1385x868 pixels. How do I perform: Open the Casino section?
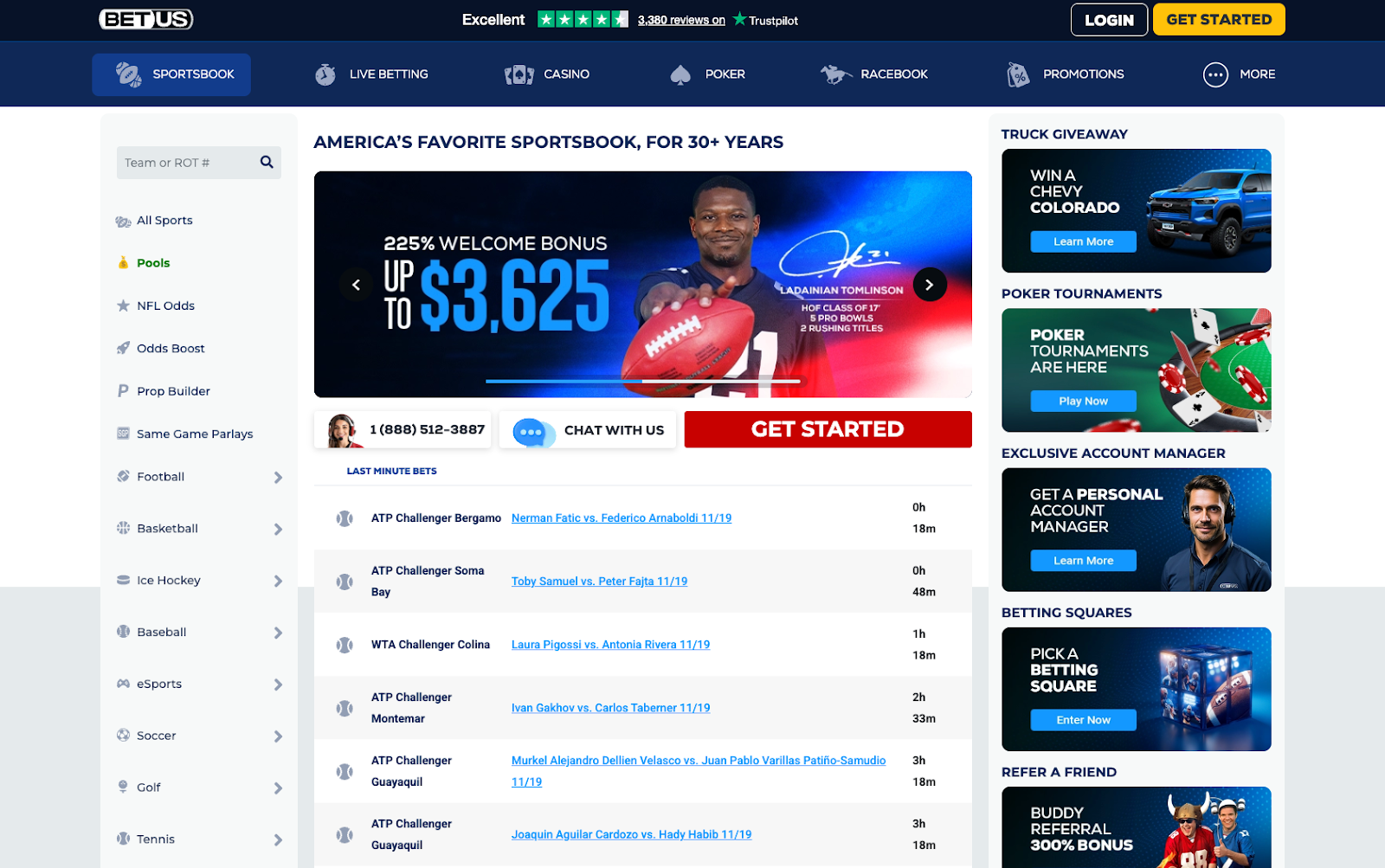[x=547, y=74]
